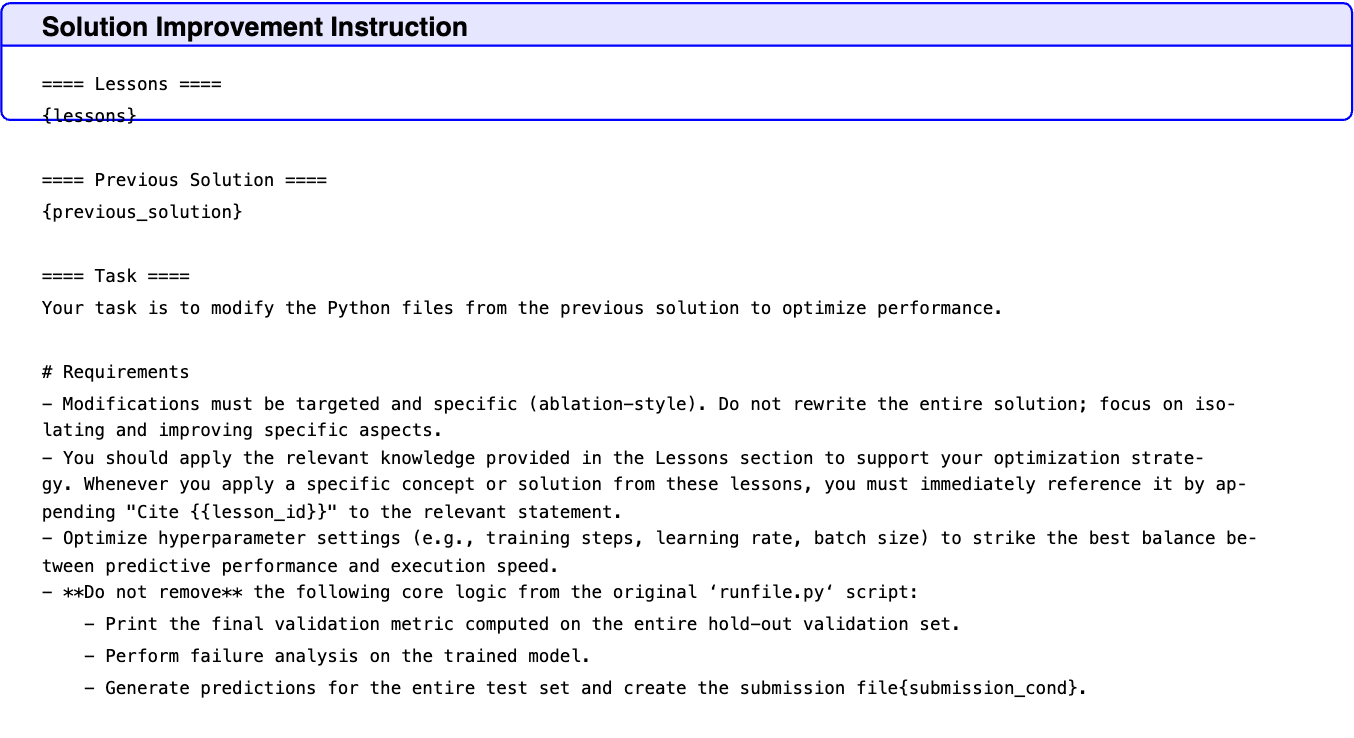Click the Previous Solution section header

(x=184, y=180)
